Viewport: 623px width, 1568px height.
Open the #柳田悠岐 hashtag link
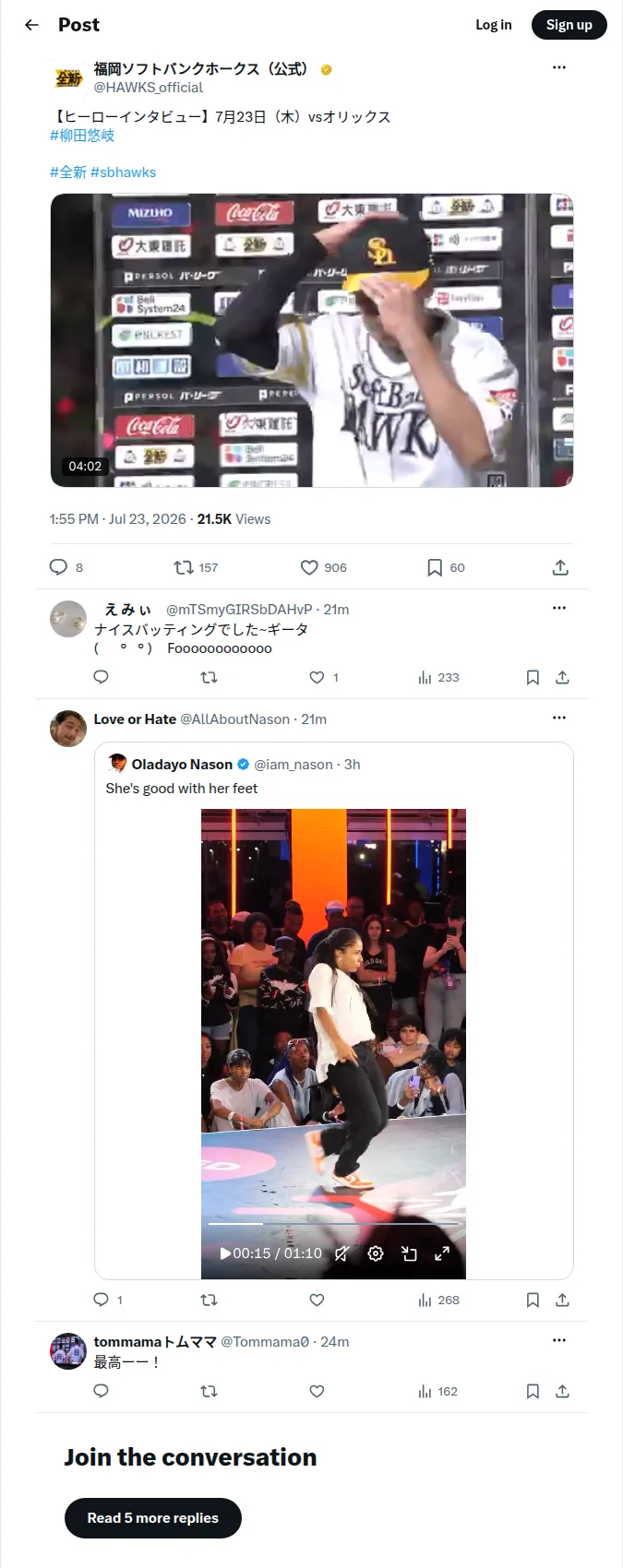tap(82, 136)
